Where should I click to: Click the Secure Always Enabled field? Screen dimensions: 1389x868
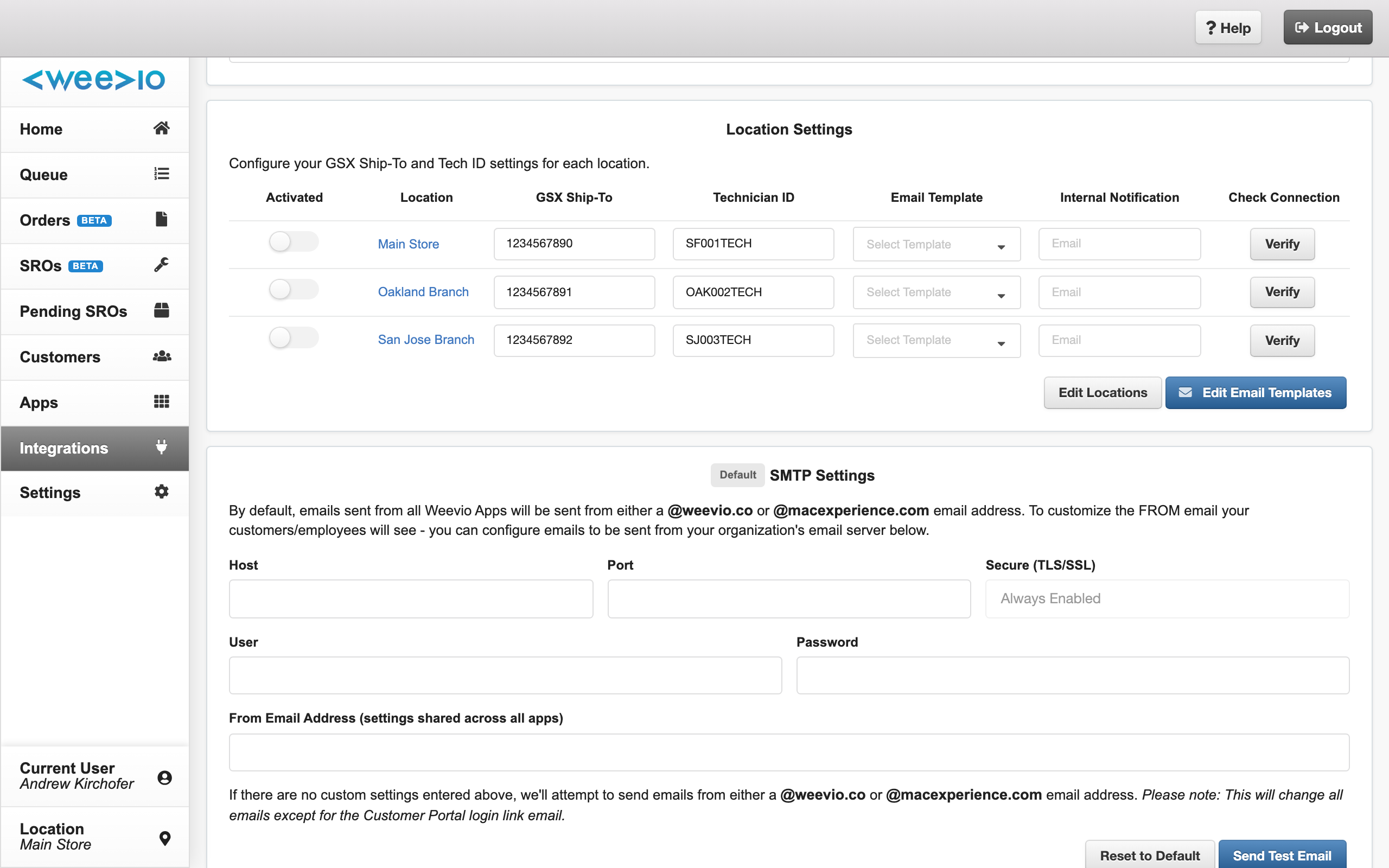click(x=1168, y=599)
